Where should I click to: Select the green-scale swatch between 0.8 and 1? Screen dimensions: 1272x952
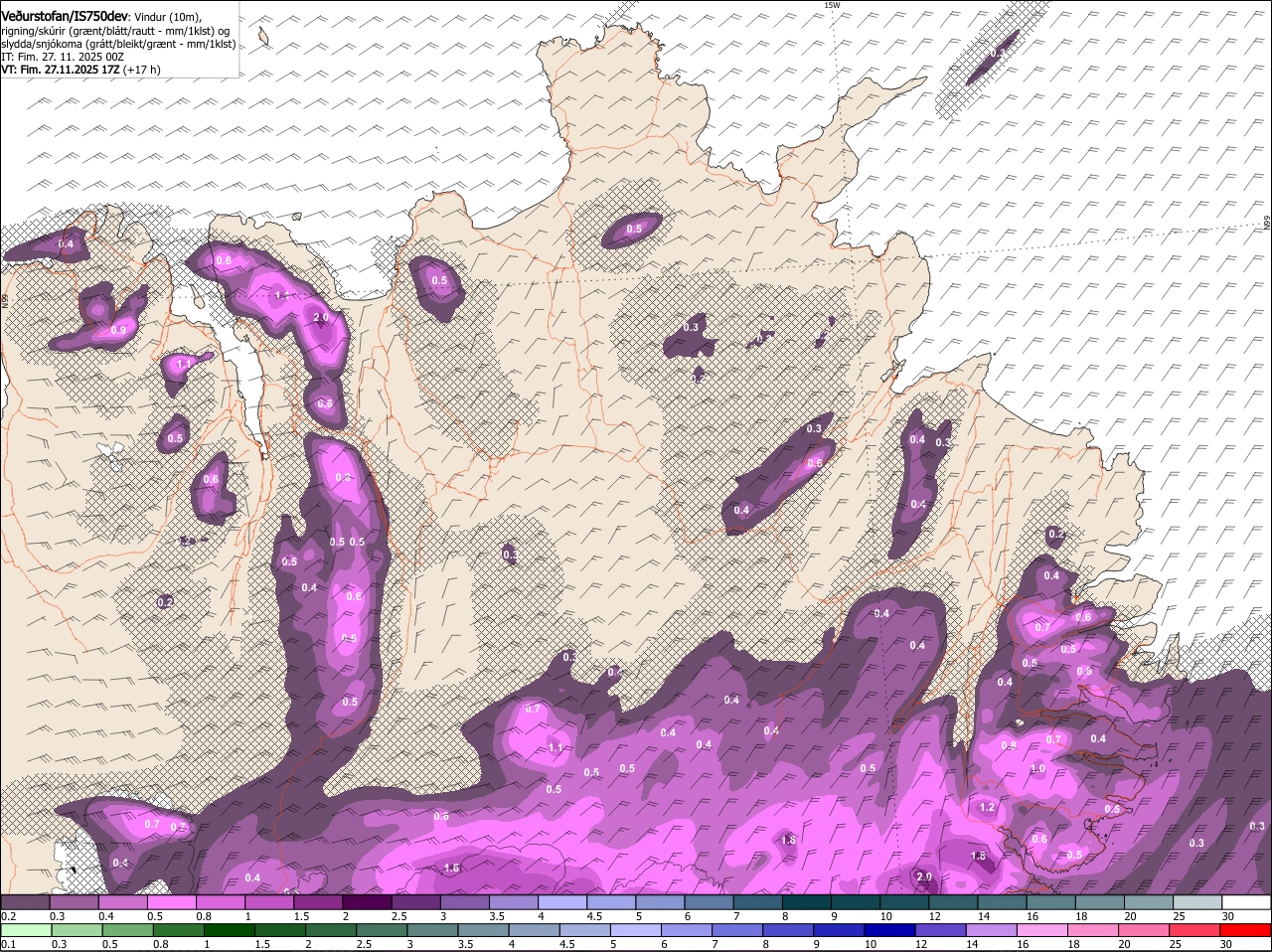pos(179,931)
